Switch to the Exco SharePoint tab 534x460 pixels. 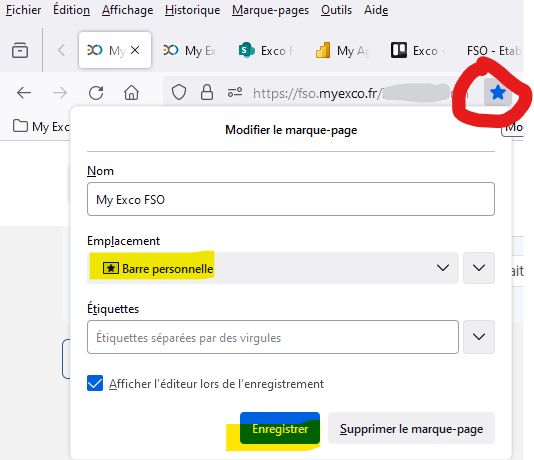(266, 50)
